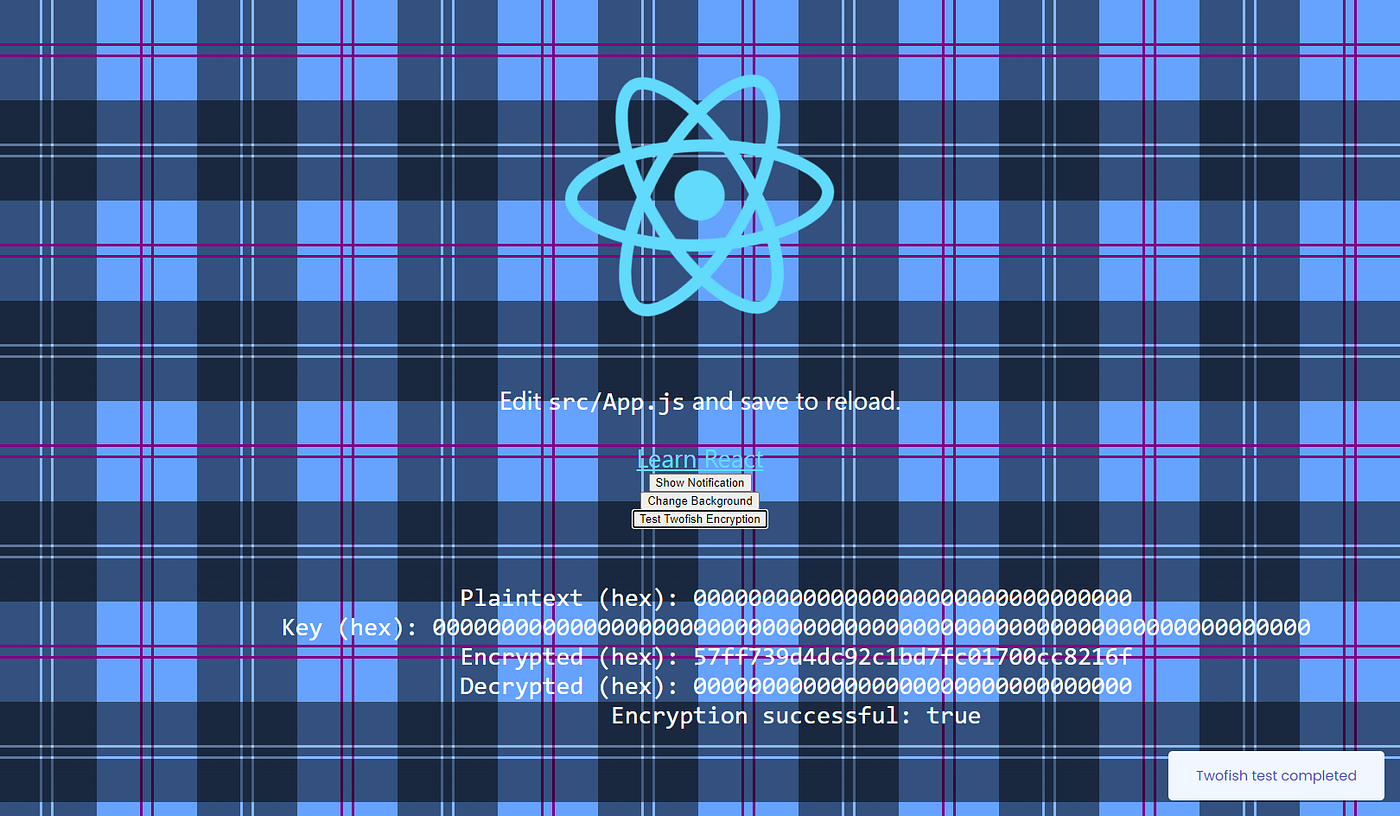
Task: Click the "Encrypted (hex): 57ff739d4dc92c1bd7fc01700cc8216f" line
Action: click(x=796, y=657)
